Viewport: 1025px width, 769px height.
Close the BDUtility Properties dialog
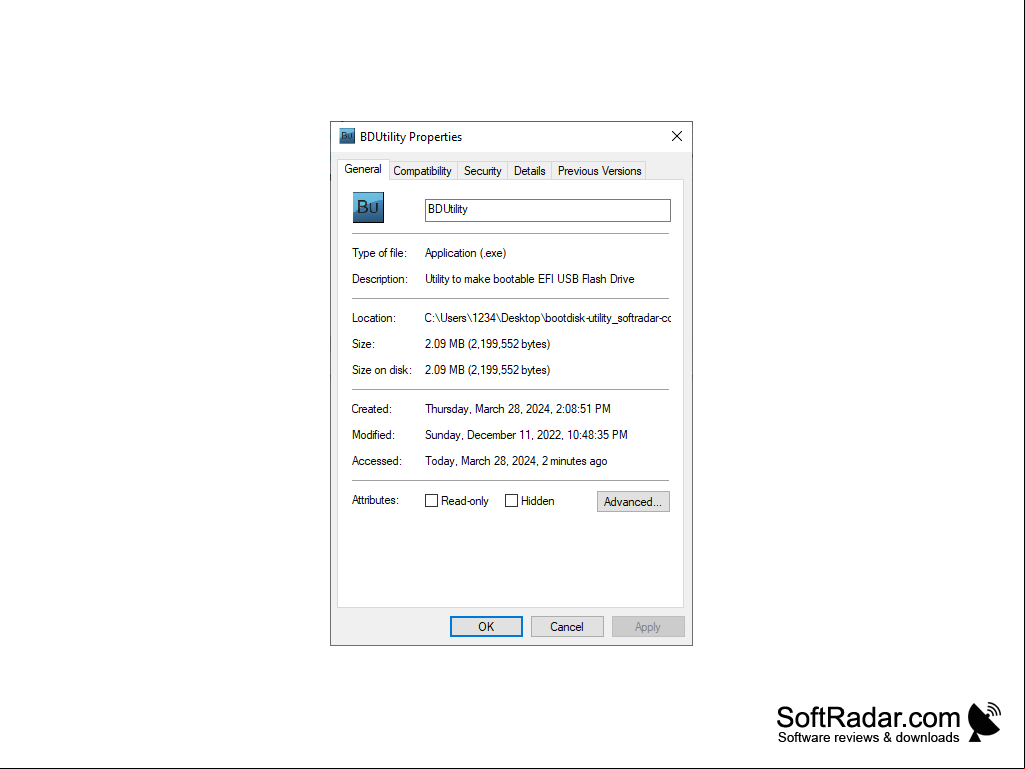[x=677, y=136]
